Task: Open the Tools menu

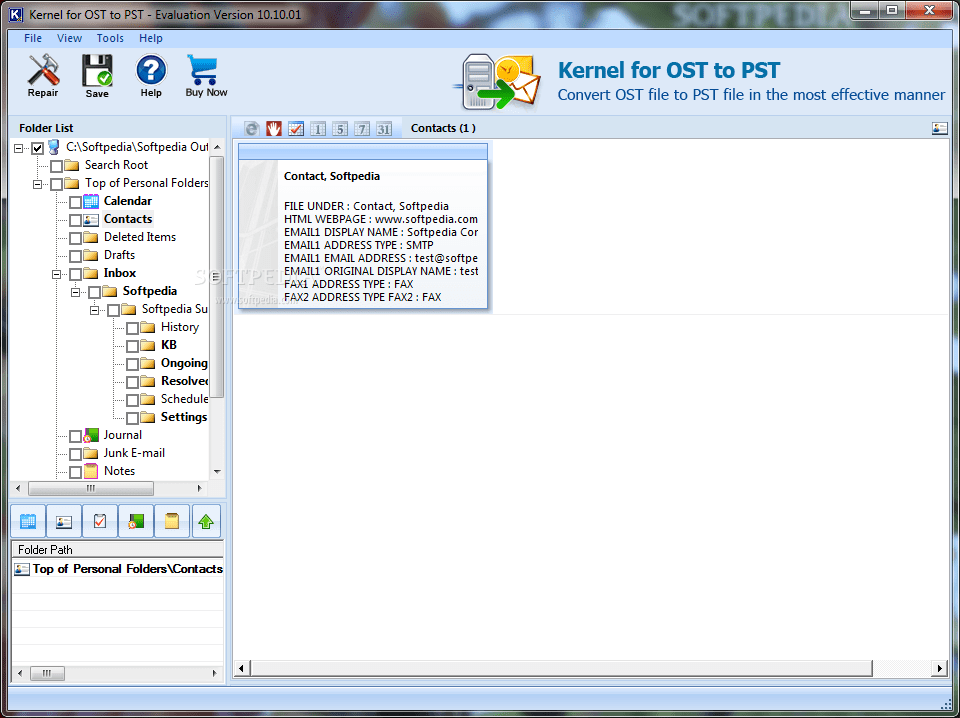Action: [110, 38]
